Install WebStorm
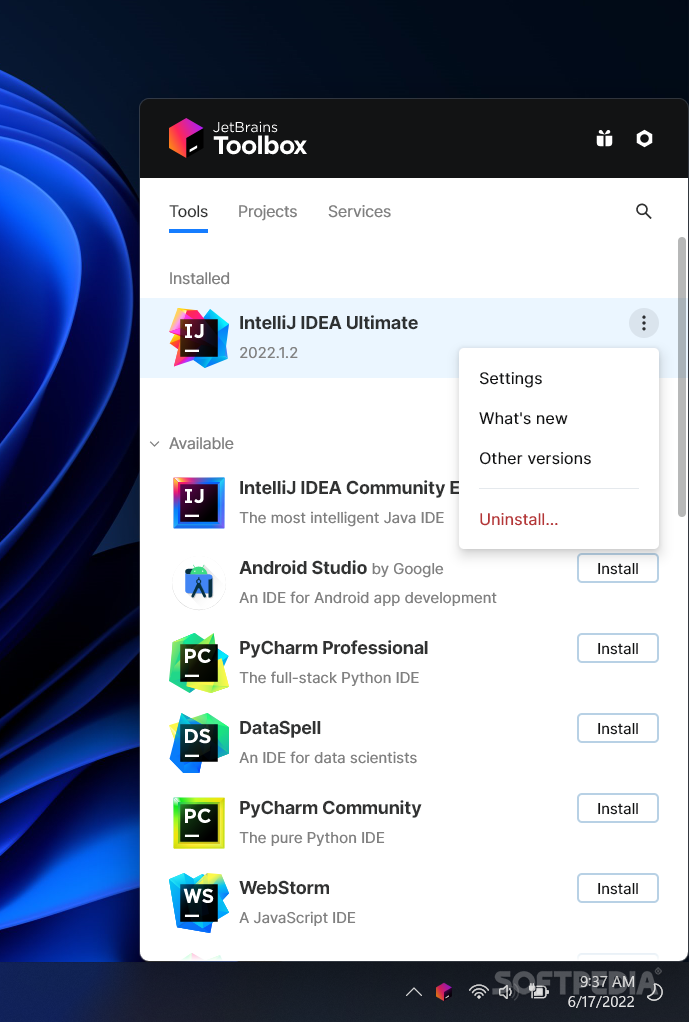 click(617, 888)
